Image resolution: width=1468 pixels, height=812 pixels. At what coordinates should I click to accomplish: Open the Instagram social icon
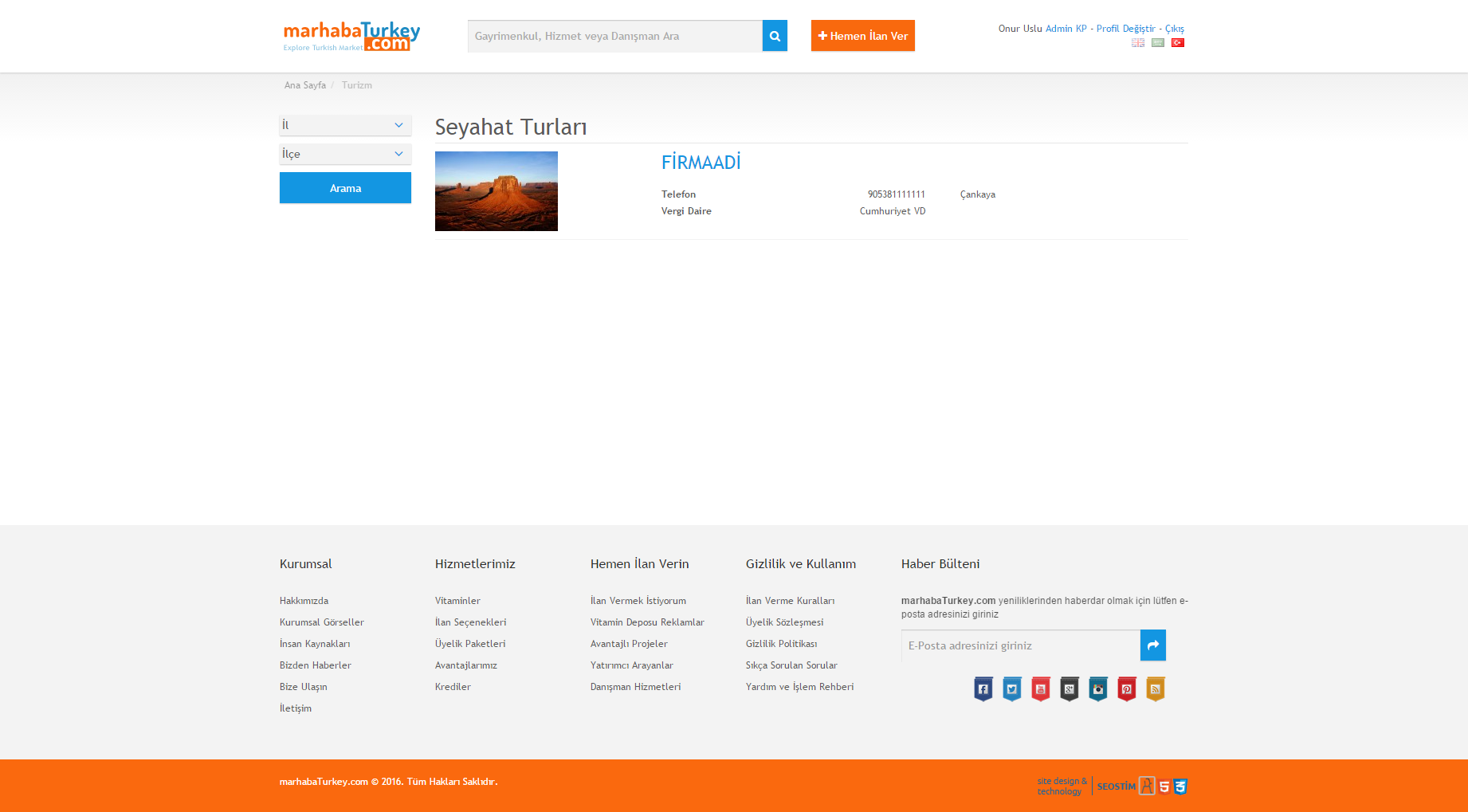coord(1097,688)
